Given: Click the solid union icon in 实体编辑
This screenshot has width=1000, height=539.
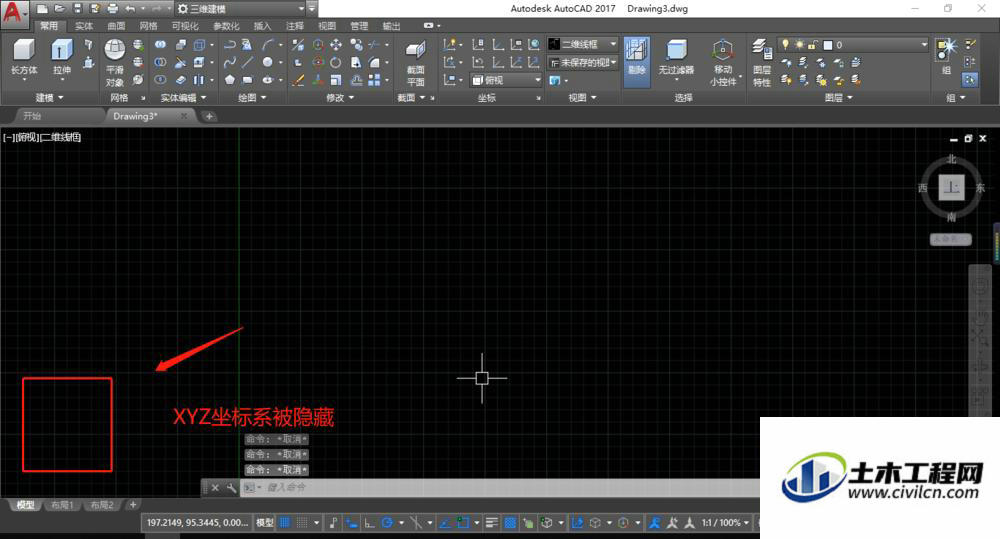Looking at the screenshot, I should [160, 45].
